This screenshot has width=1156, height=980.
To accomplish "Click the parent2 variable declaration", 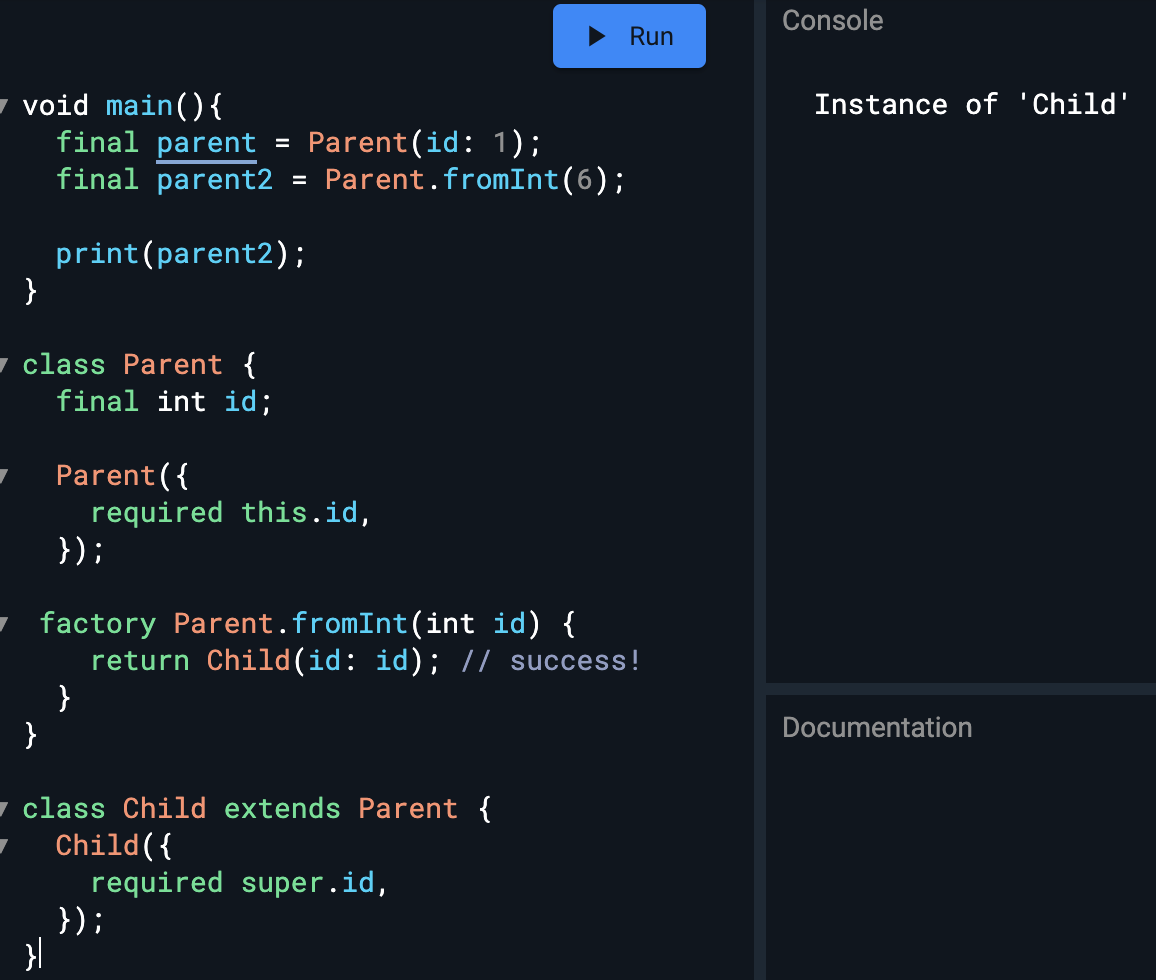I will click(x=215, y=180).
